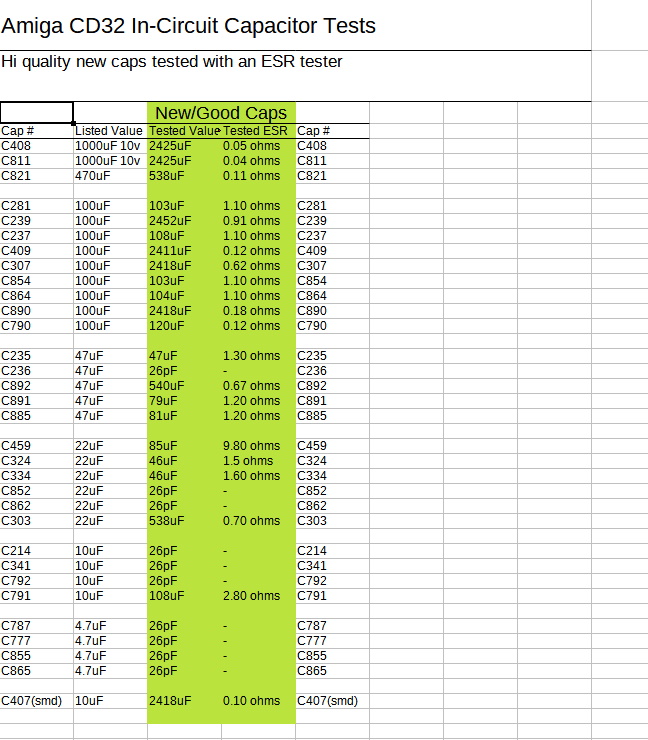Viewport: 648px width, 740px height.
Task: Click tested value '85uF'
Action: [163, 446]
